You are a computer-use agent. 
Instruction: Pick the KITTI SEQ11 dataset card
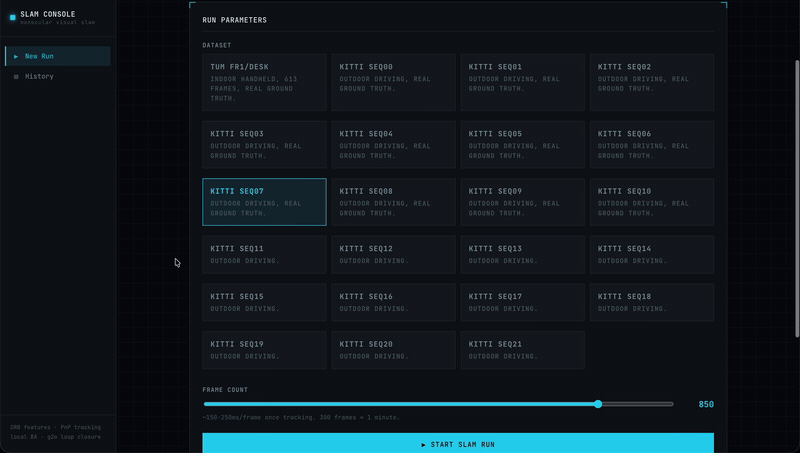[x=264, y=255]
